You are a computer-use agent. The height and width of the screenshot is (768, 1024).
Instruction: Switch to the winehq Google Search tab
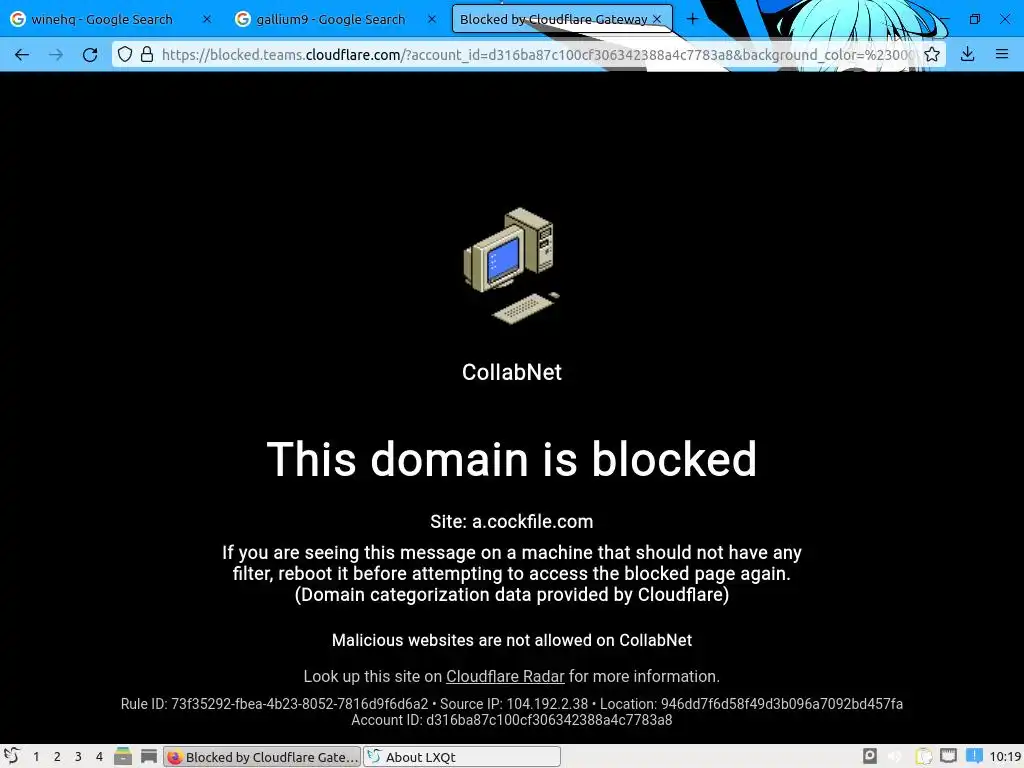pos(103,19)
